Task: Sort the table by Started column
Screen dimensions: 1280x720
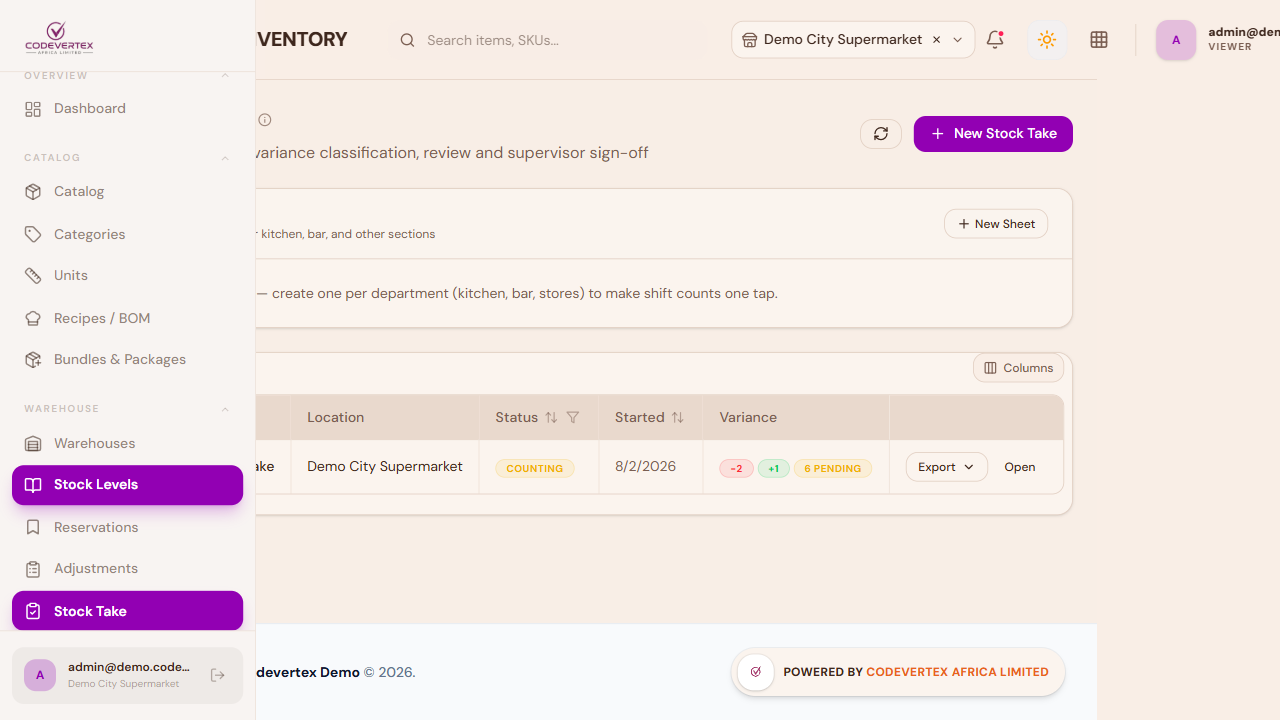Action: 678,417
